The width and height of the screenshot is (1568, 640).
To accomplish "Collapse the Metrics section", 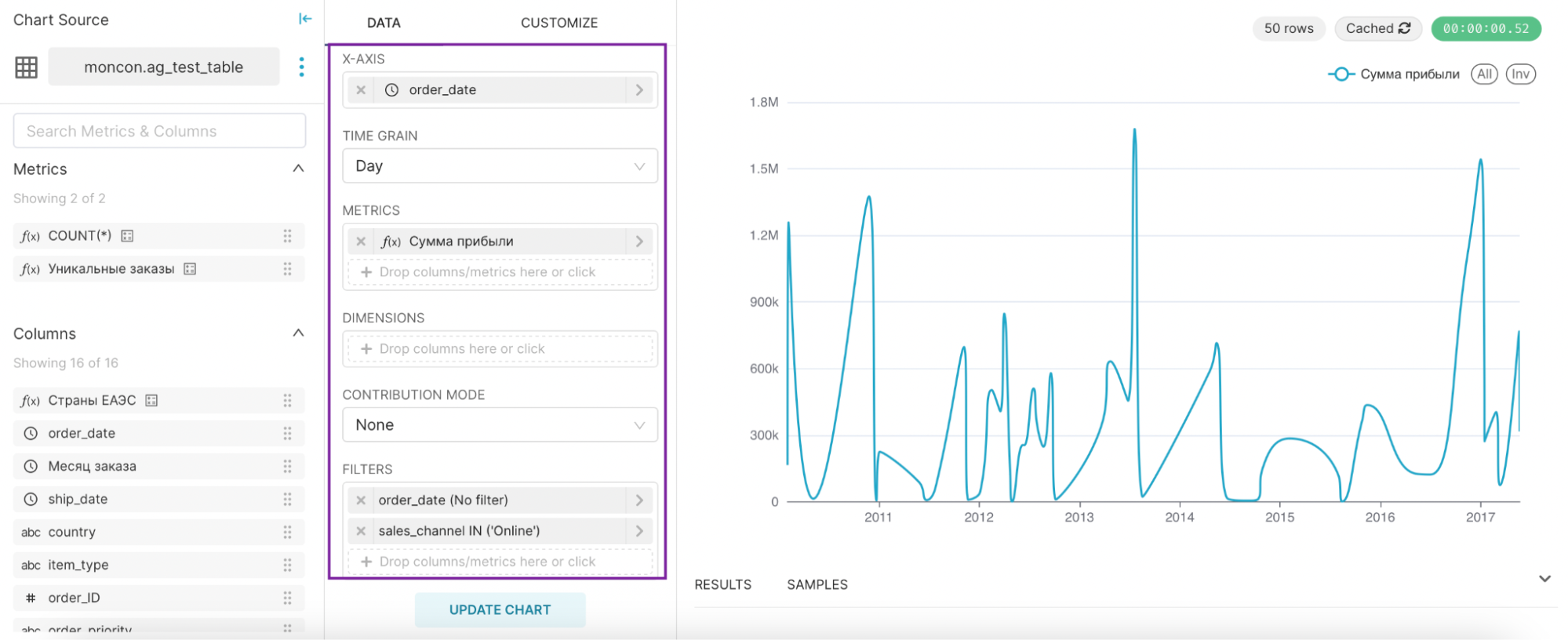I will (x=298, y=169).
